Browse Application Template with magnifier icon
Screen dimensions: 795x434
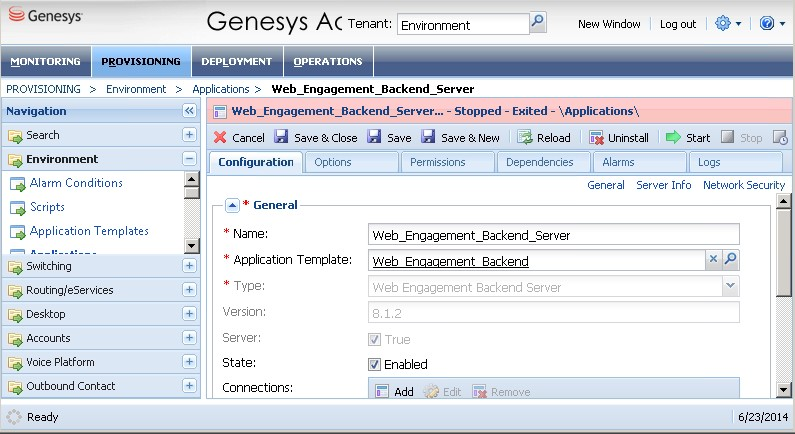(730, 259)
